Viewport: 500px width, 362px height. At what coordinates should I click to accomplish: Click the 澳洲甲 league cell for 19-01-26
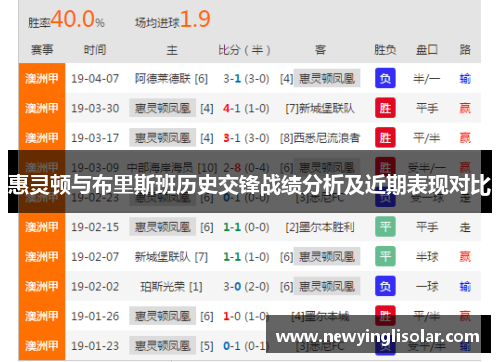[42, 316]
